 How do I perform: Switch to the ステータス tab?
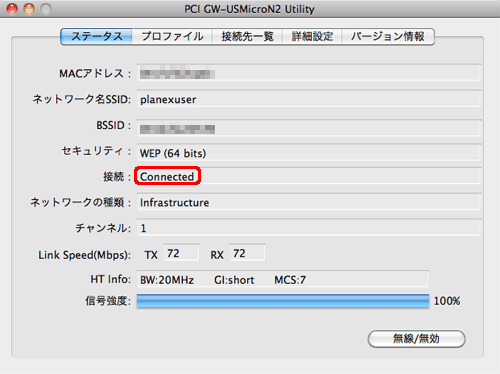tap(97, 36)
